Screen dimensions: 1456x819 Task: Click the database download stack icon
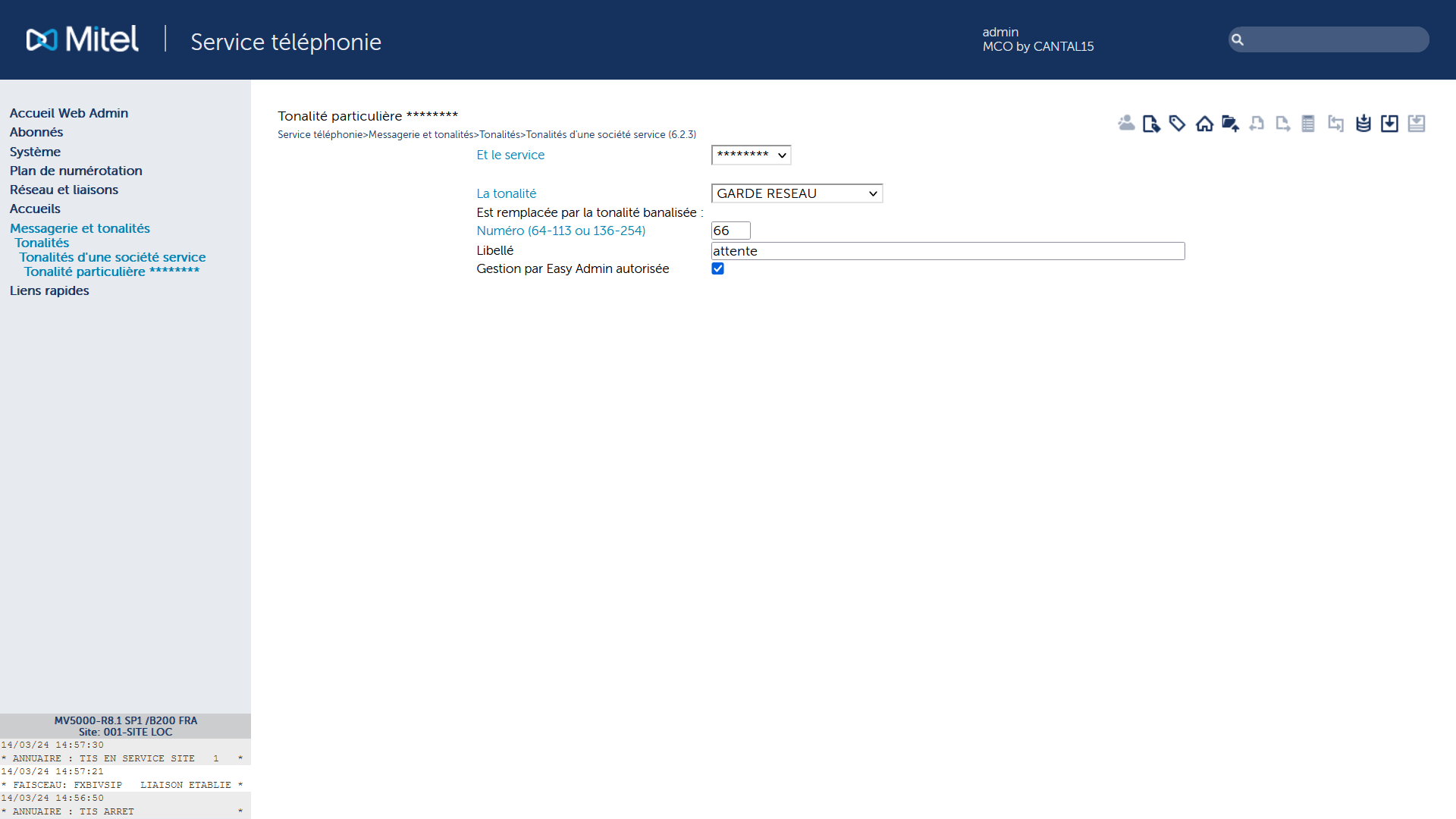coord(1363,123)
